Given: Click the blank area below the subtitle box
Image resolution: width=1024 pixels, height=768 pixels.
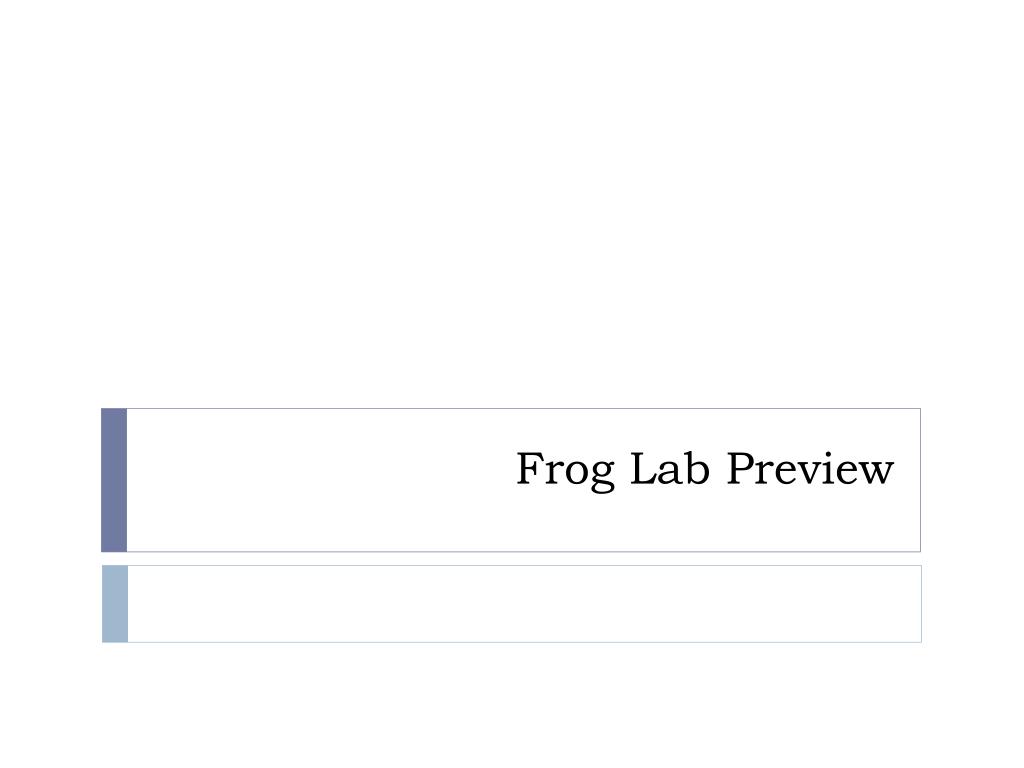Looking at the screenshot, I should [x=512, y=705].
